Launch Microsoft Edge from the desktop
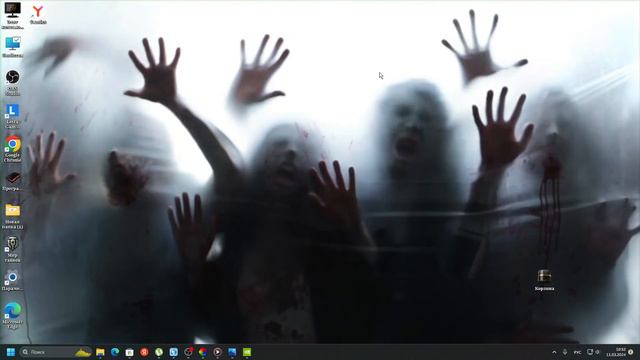The height and width of the screenshot is (360, 640). pyautogui.click(x=13, y=316)
